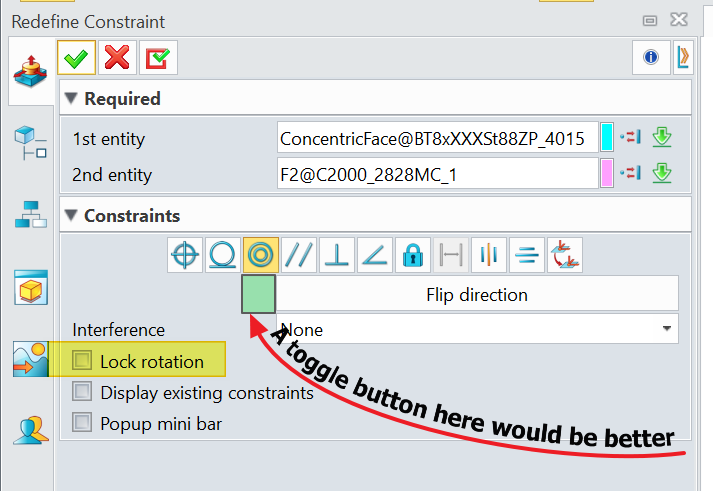Select the Distance constraint icon
This screenshot has width=713, height=491.
pyautogui.click(x=451, y=255)
